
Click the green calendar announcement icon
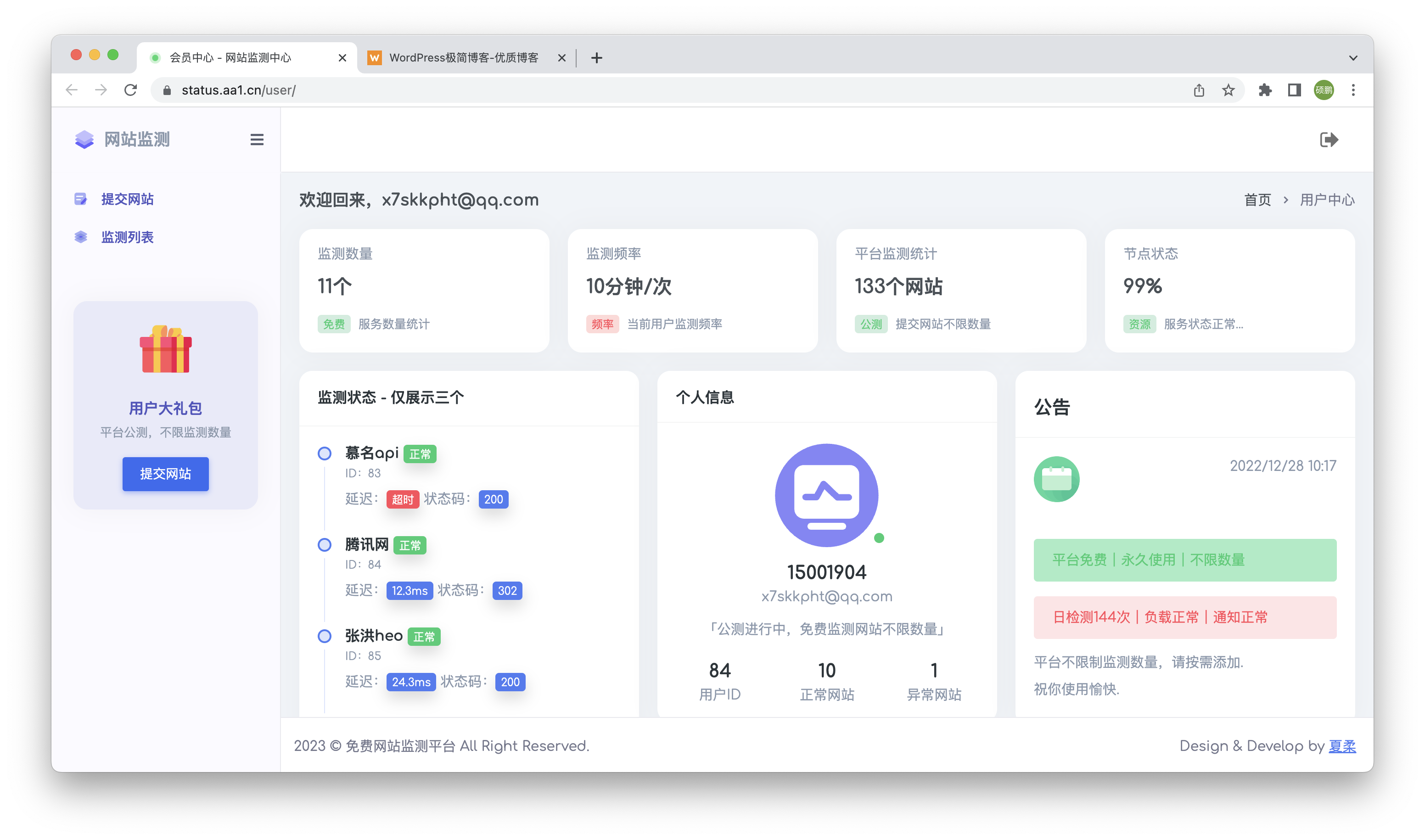[x=1056, y=479]
